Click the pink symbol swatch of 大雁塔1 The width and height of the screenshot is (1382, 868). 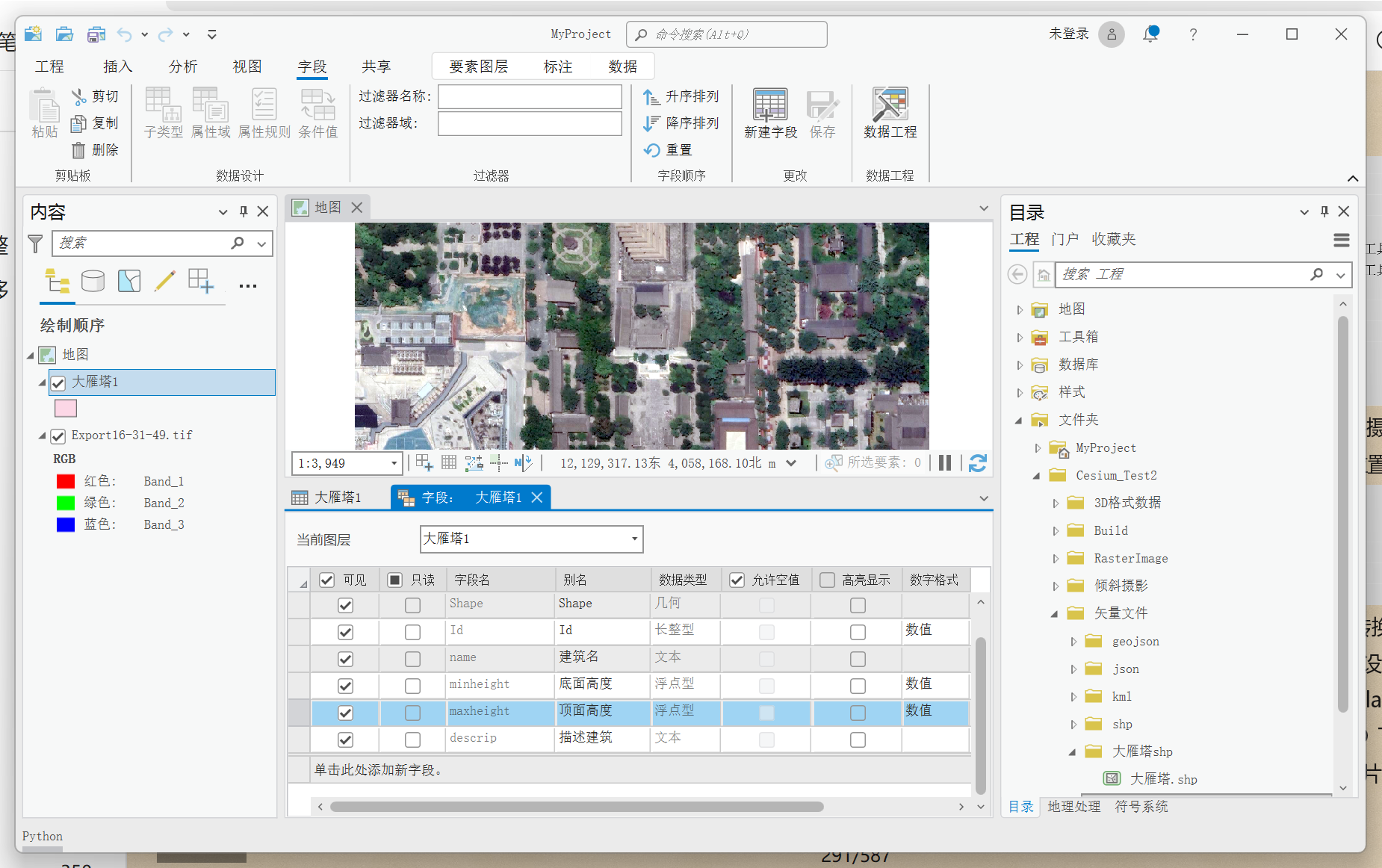click(66, 408)
